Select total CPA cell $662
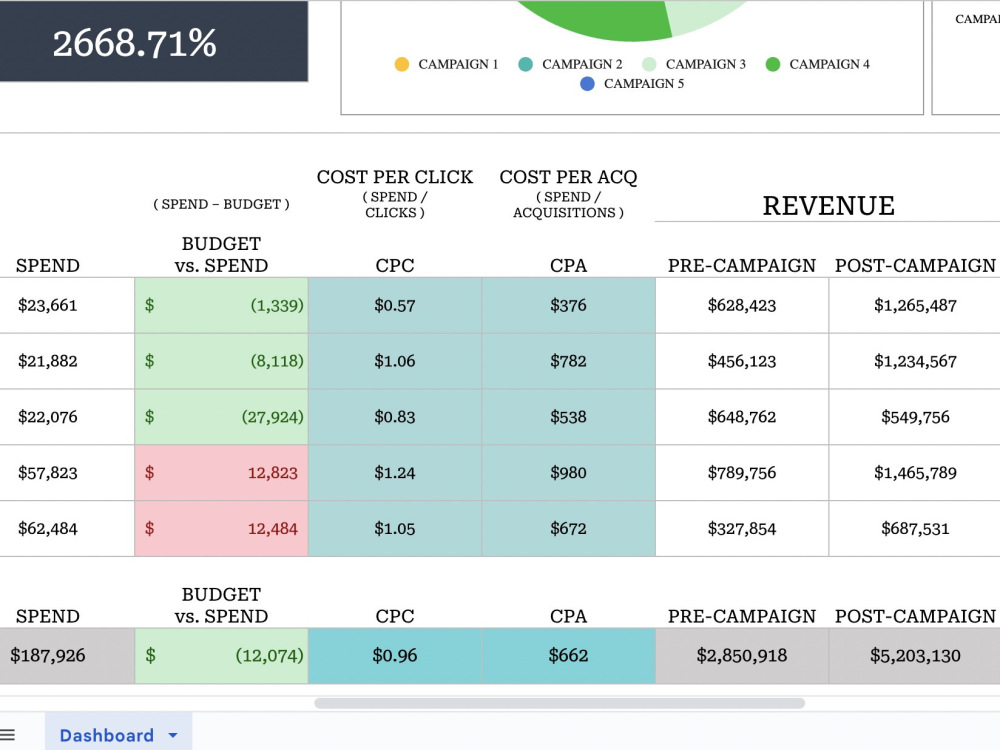The height and width of the screenshot is (750, 1000). pos(568,656)
